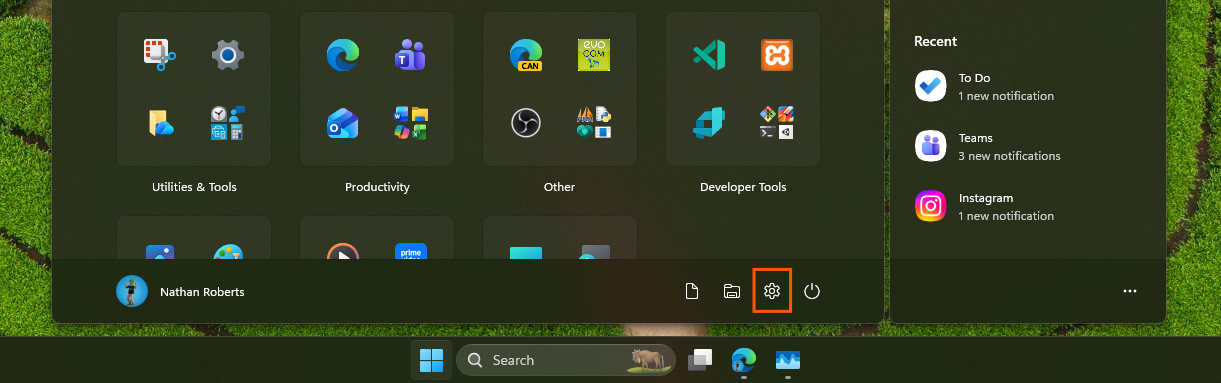Click the To Do "1 new notification" text
Viewport: 1221px width, 383px height.
1006,96
